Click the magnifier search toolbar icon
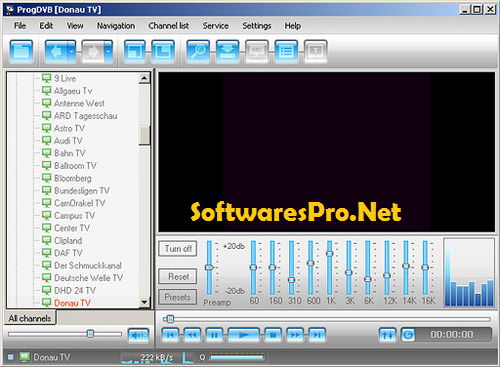This screenshot has width=500, height=367. click(198, 52)
